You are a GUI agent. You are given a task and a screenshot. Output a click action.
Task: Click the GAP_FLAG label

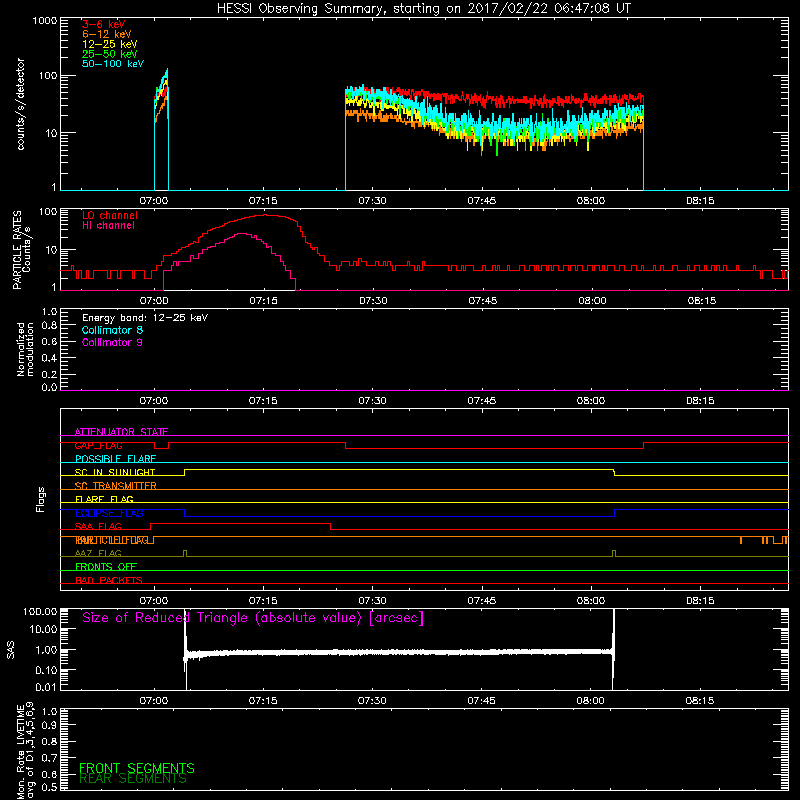pyautogui.click(x=98, y=445)
